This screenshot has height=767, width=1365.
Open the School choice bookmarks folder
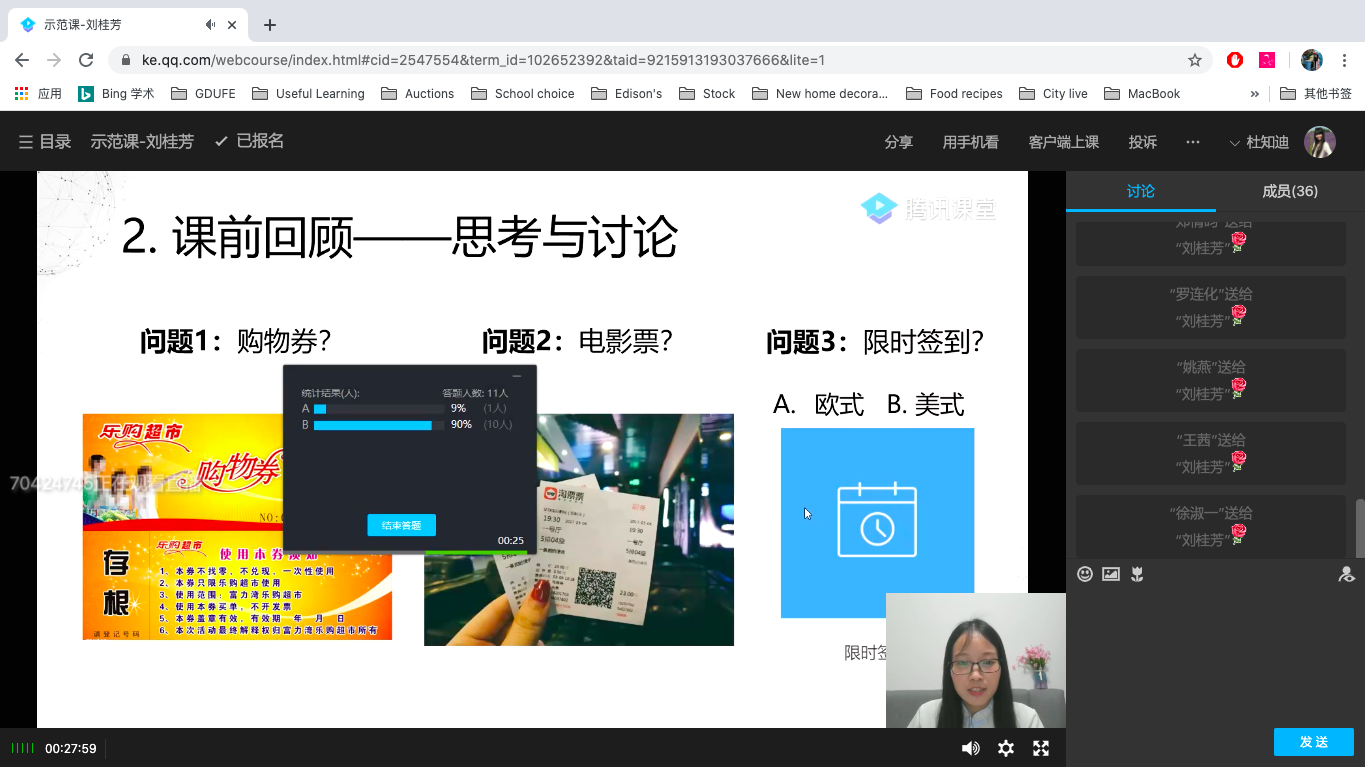pos(522,93)
